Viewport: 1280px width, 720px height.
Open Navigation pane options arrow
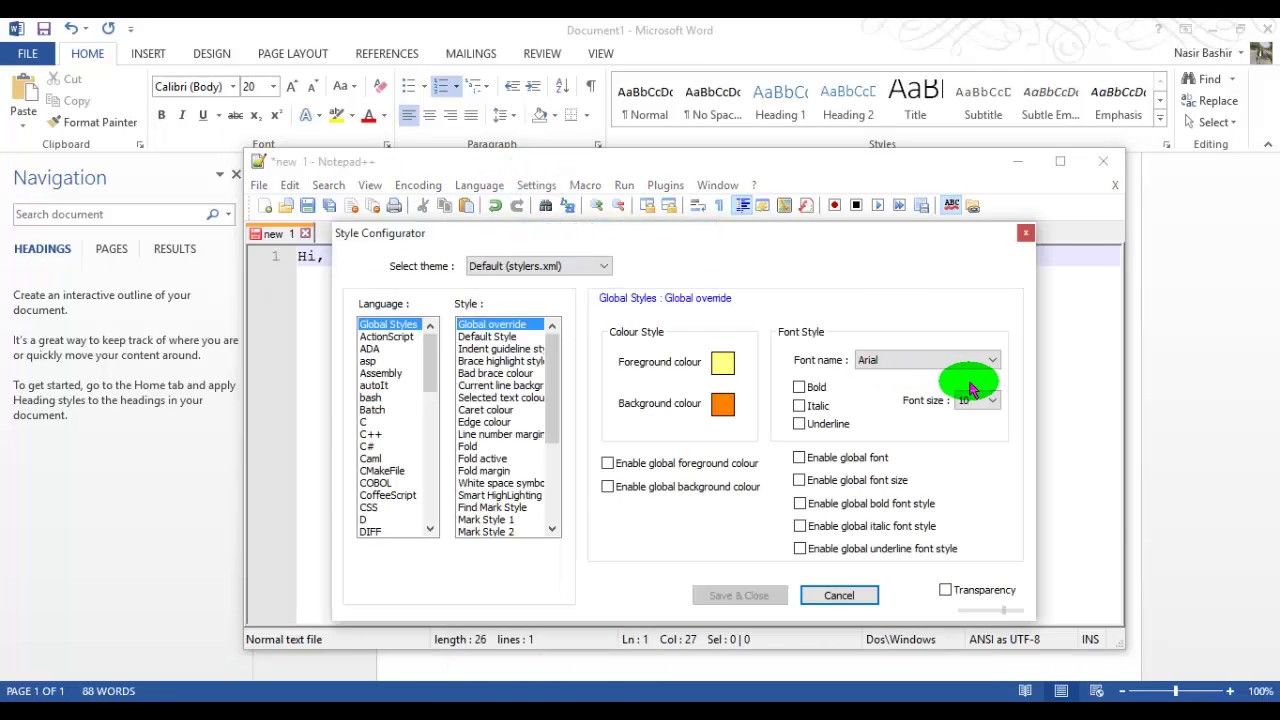(219, 175)
